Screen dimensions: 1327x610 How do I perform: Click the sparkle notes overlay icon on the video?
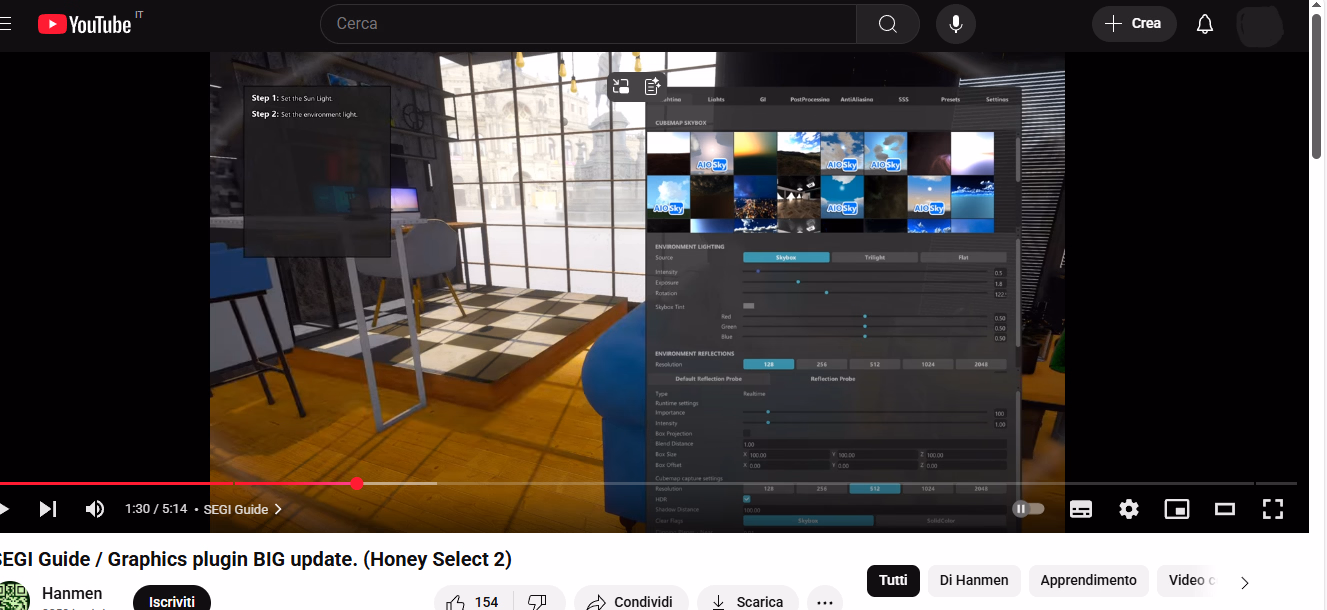coord(652,87)
